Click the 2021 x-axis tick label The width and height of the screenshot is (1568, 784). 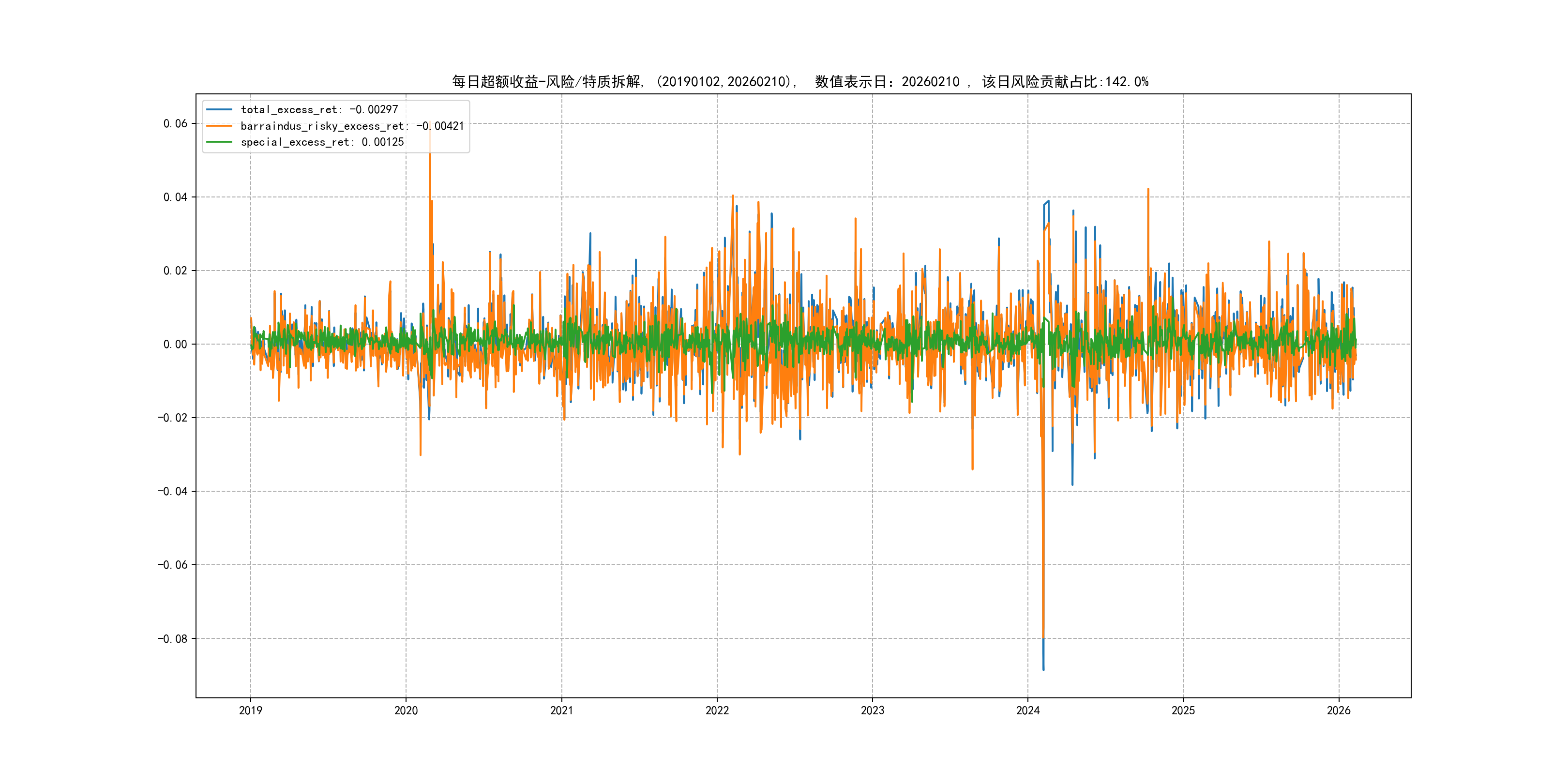point(561,710)
